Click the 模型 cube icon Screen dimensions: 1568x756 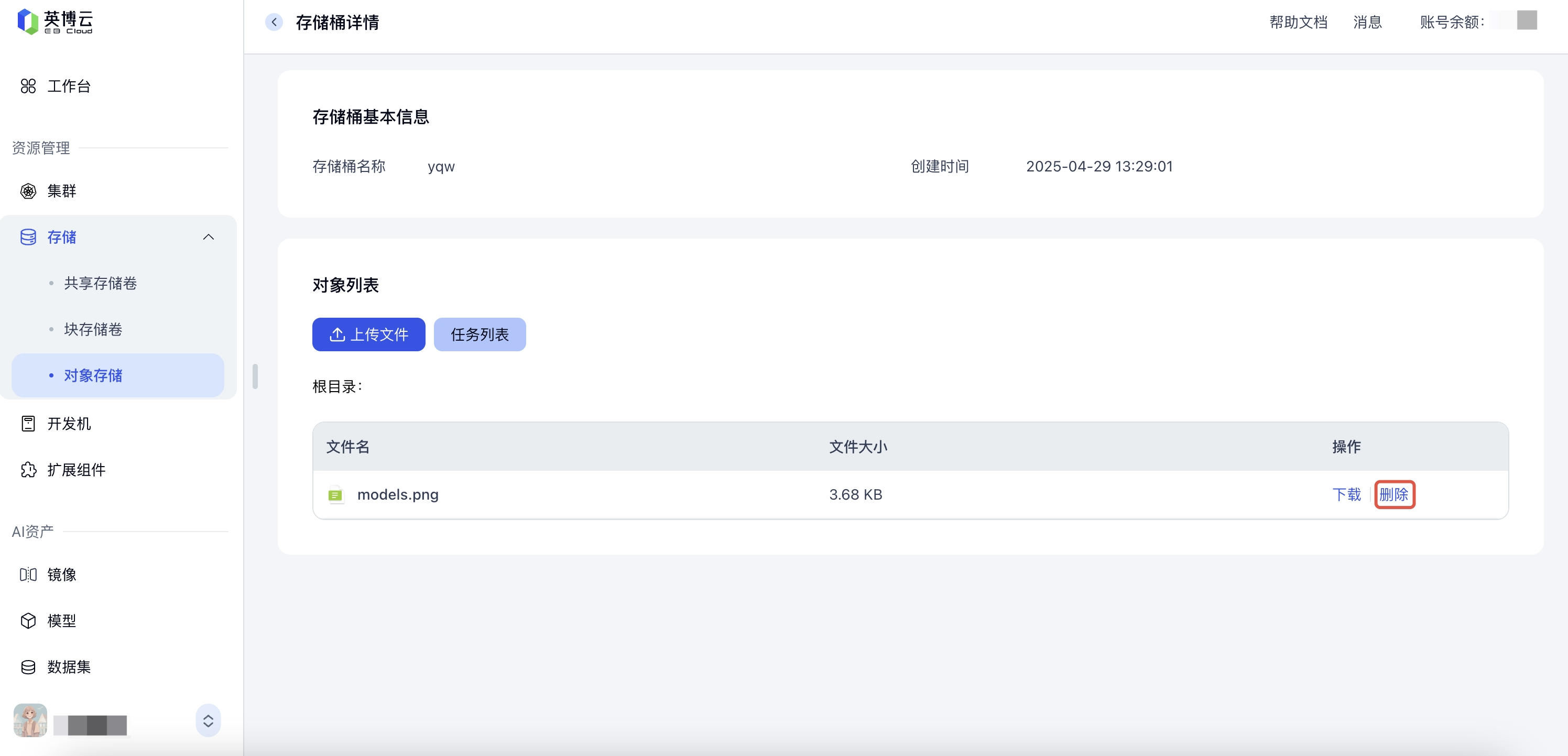coord(28,621)
